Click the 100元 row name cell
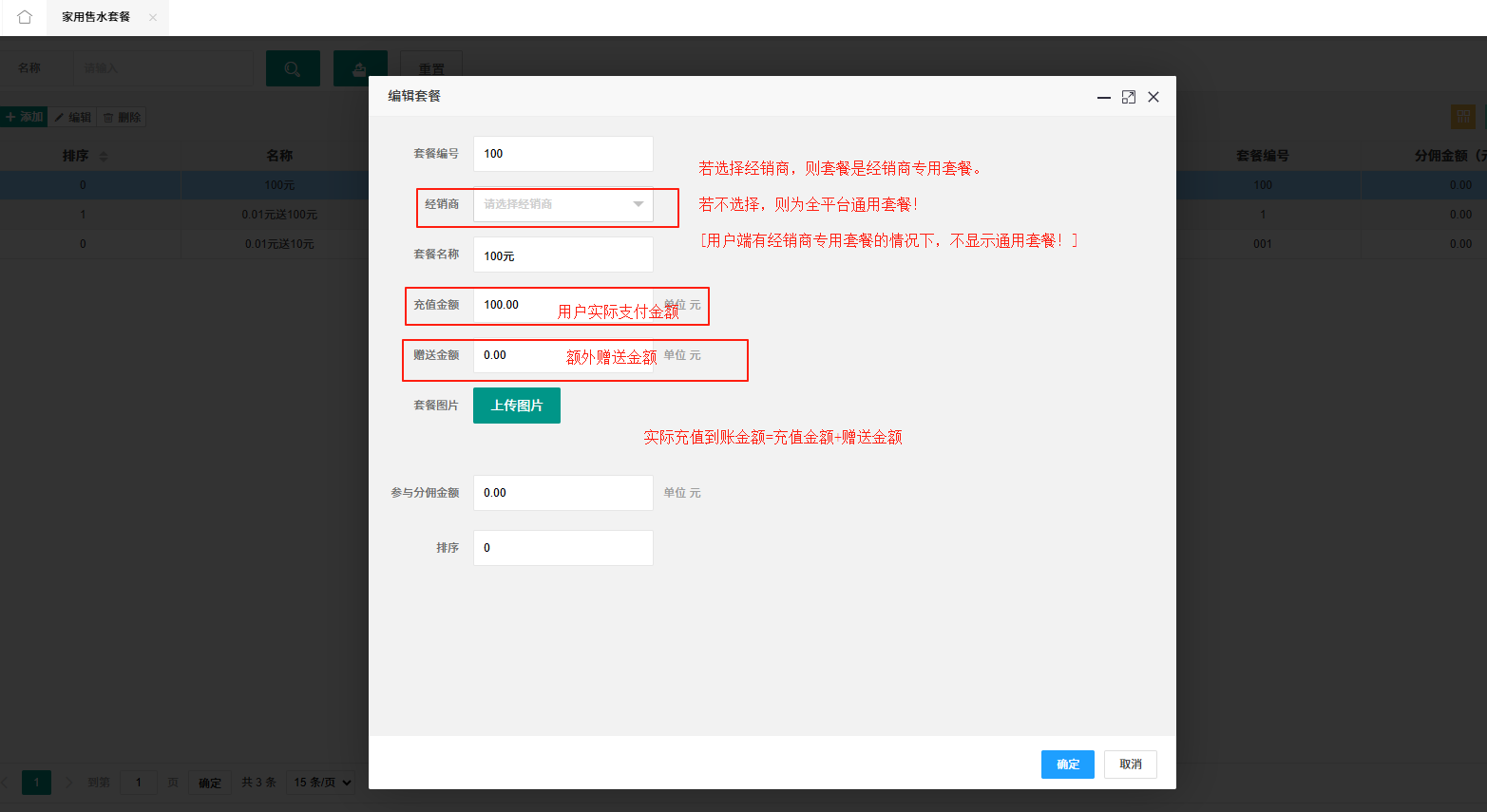This screenshot has width=1487, height=812. coord(279,185)
